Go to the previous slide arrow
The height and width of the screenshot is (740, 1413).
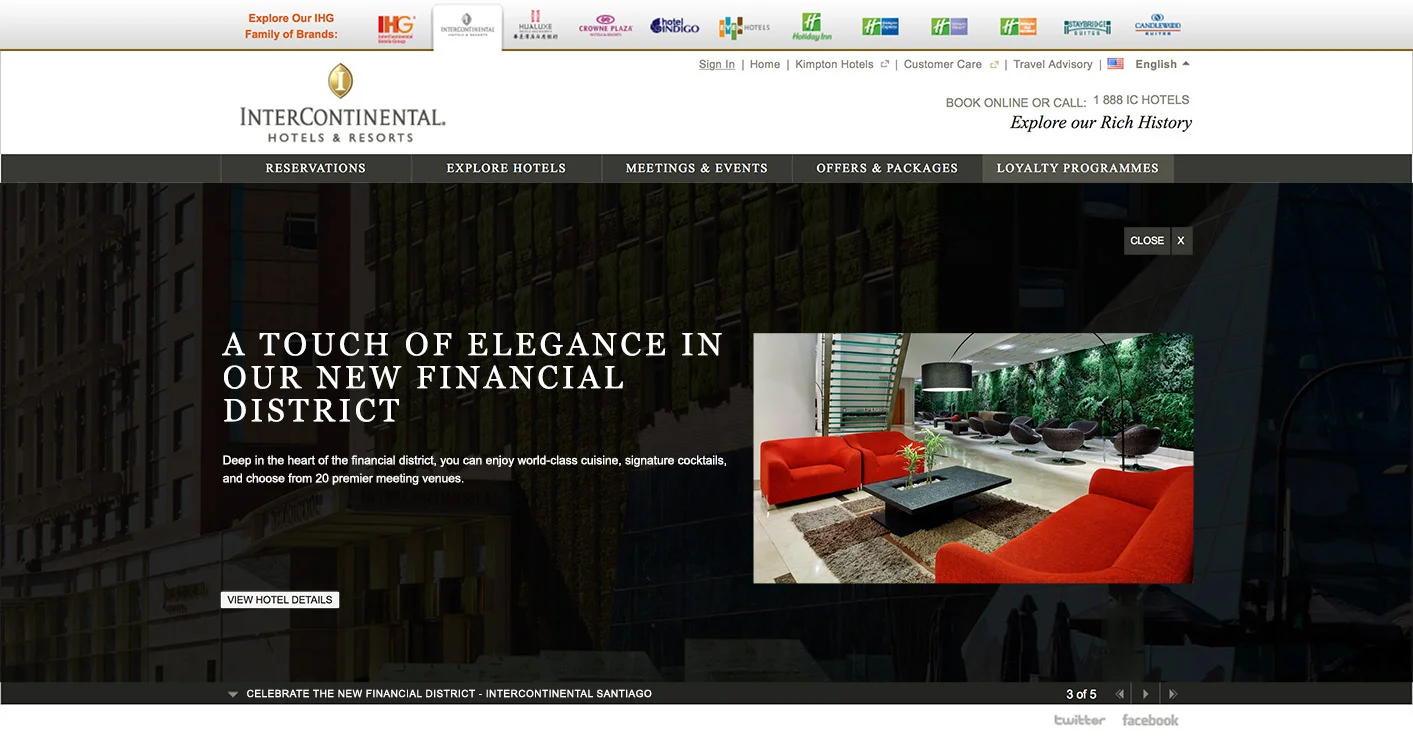1120,694
